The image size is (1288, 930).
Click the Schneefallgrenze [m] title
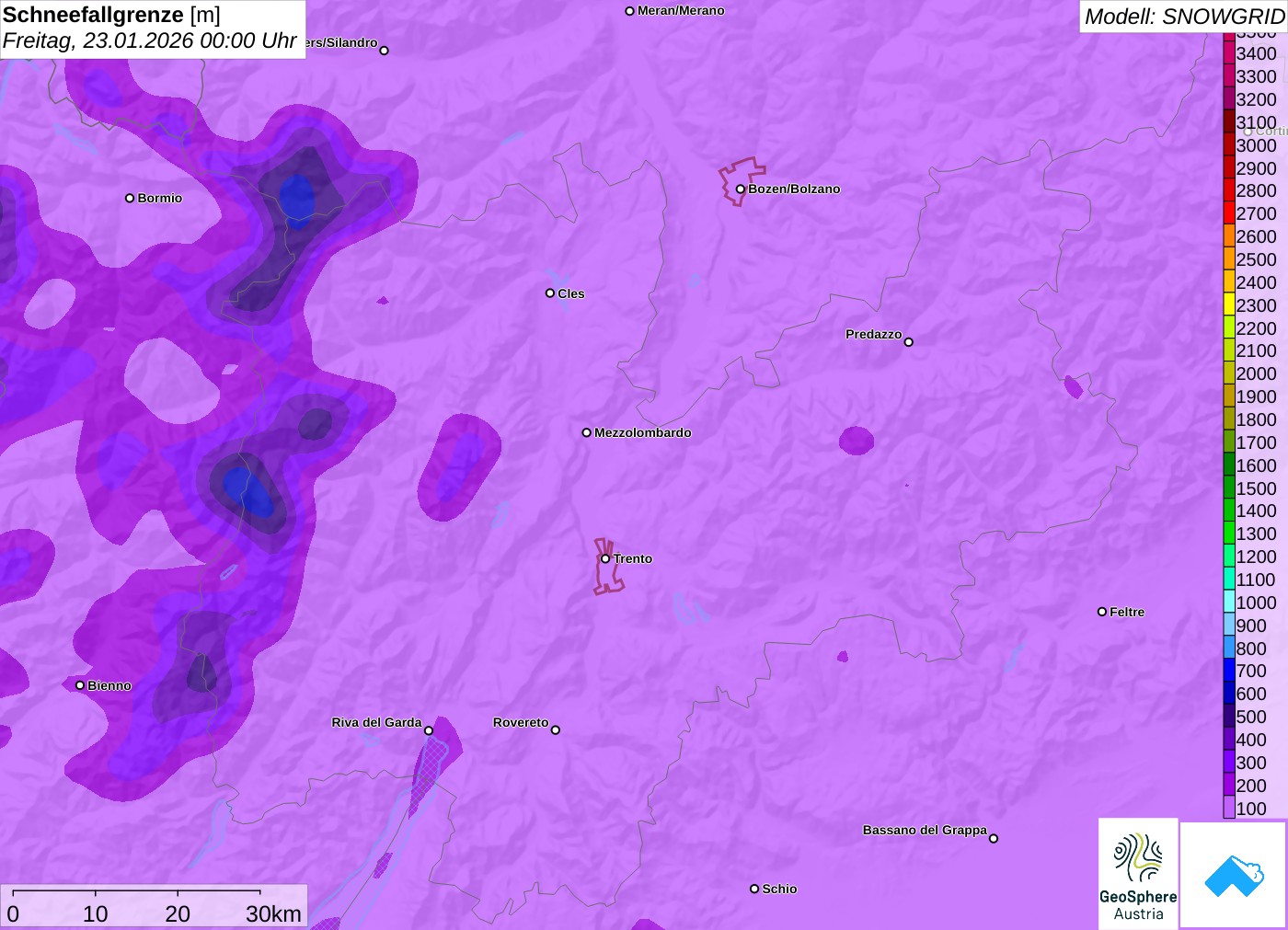coord(111,15)
